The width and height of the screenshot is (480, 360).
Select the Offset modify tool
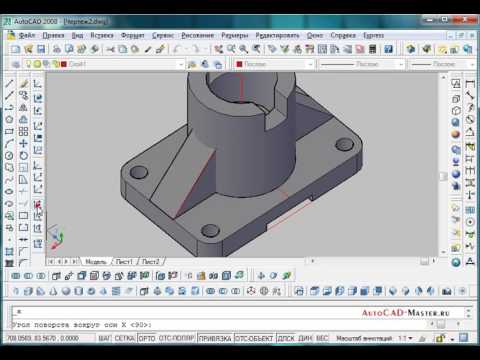point(23,119)
